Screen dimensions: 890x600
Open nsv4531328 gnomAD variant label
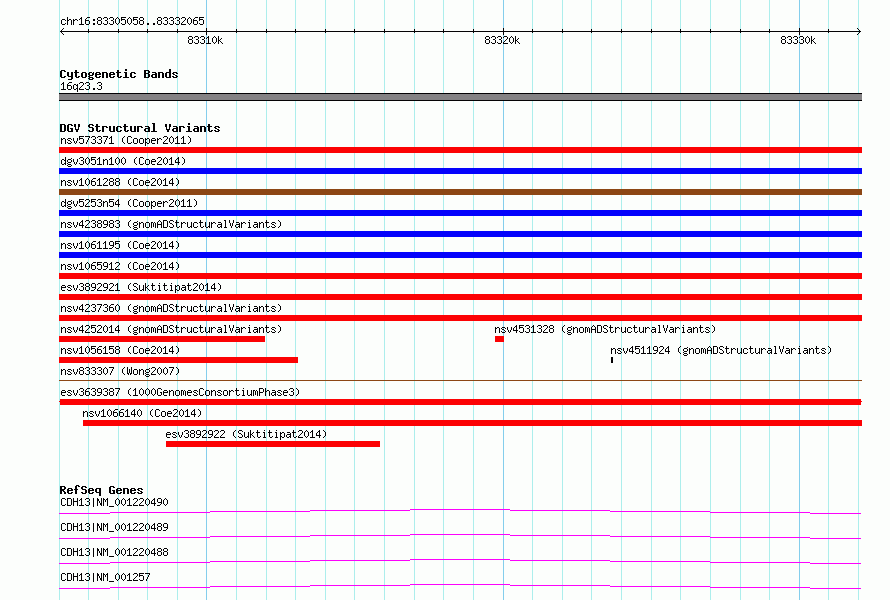pos(605,329)
